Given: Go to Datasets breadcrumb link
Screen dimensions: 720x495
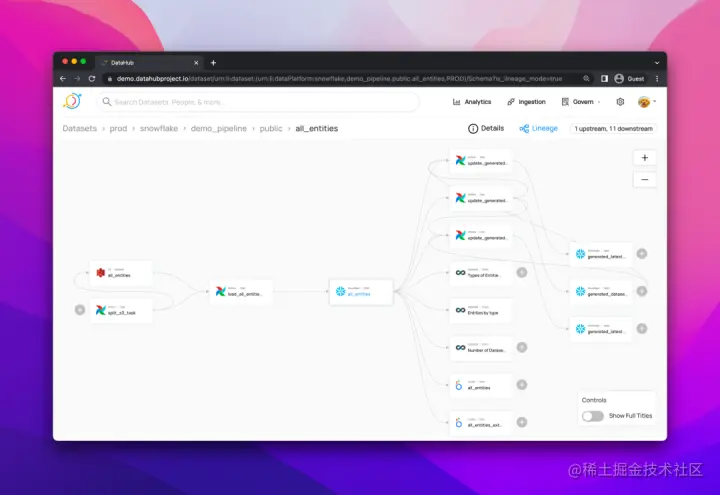Looking at the screenshot, I should (79, 129).
